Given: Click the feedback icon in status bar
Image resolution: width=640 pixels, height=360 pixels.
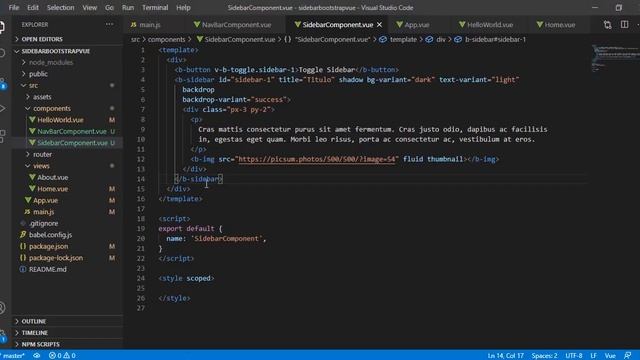Looking at the screenshot, I should tap(627, 356).
